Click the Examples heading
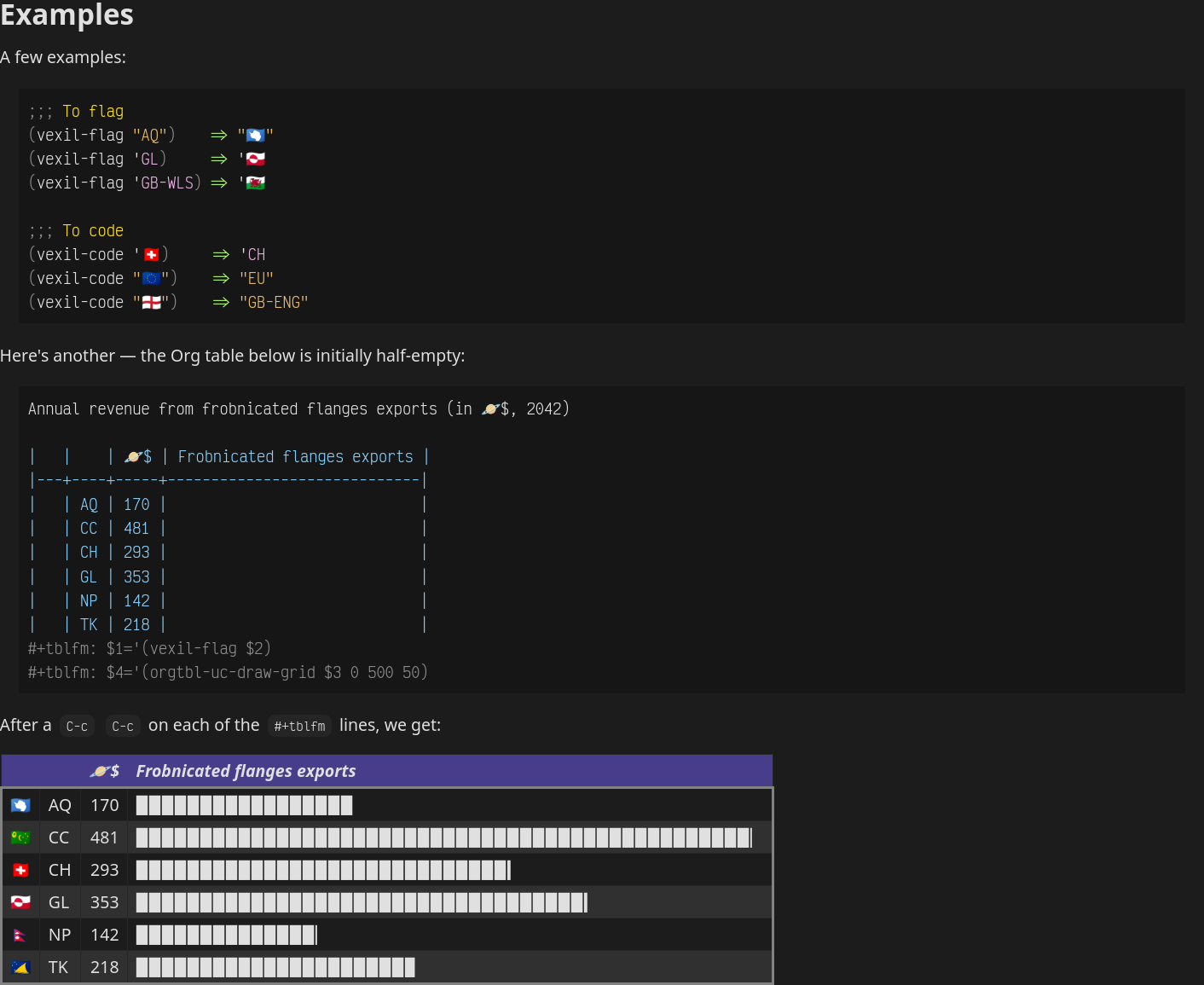 point(67,14)
